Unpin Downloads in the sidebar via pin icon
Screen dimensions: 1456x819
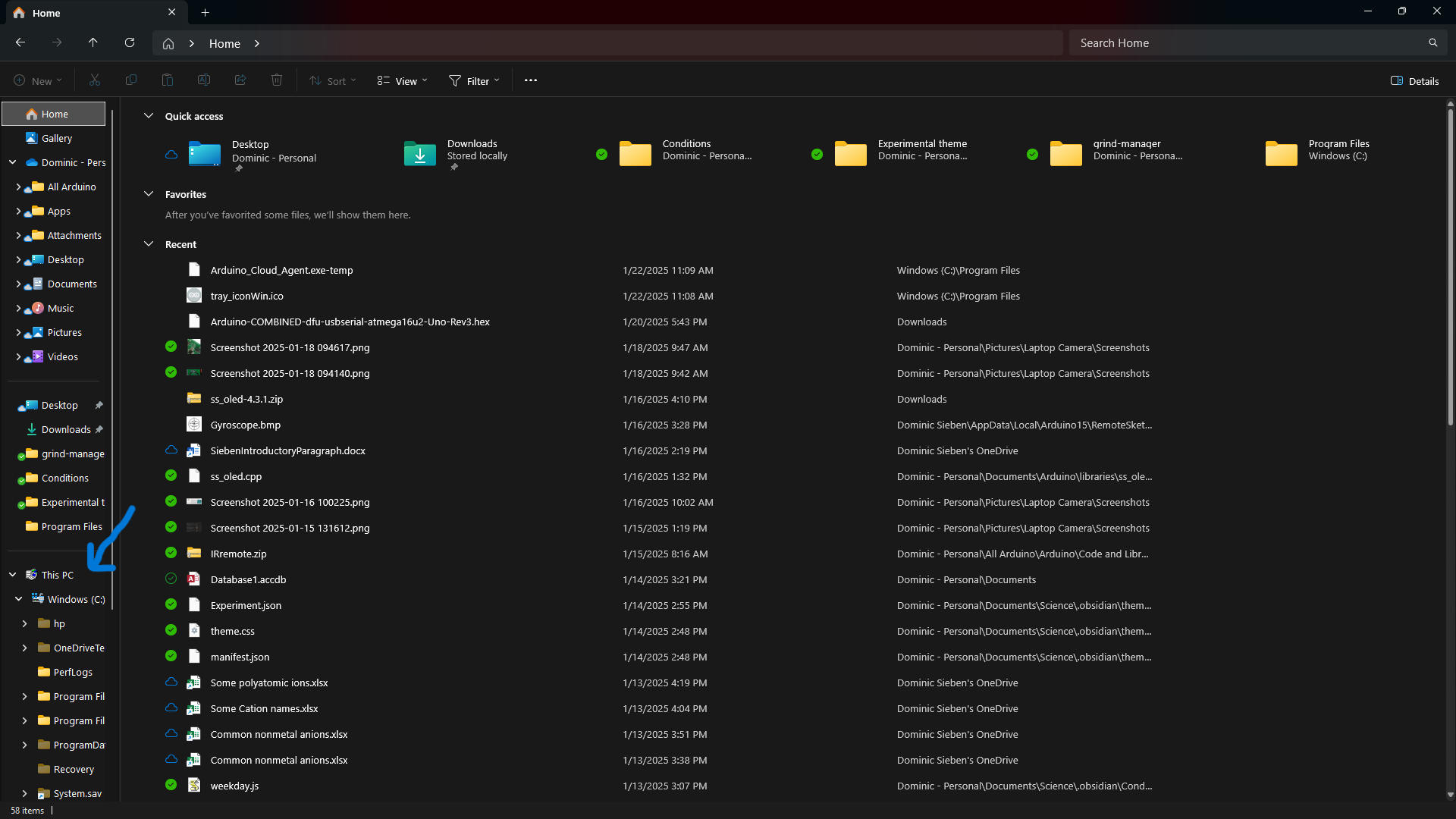click(x=99, y=429)
